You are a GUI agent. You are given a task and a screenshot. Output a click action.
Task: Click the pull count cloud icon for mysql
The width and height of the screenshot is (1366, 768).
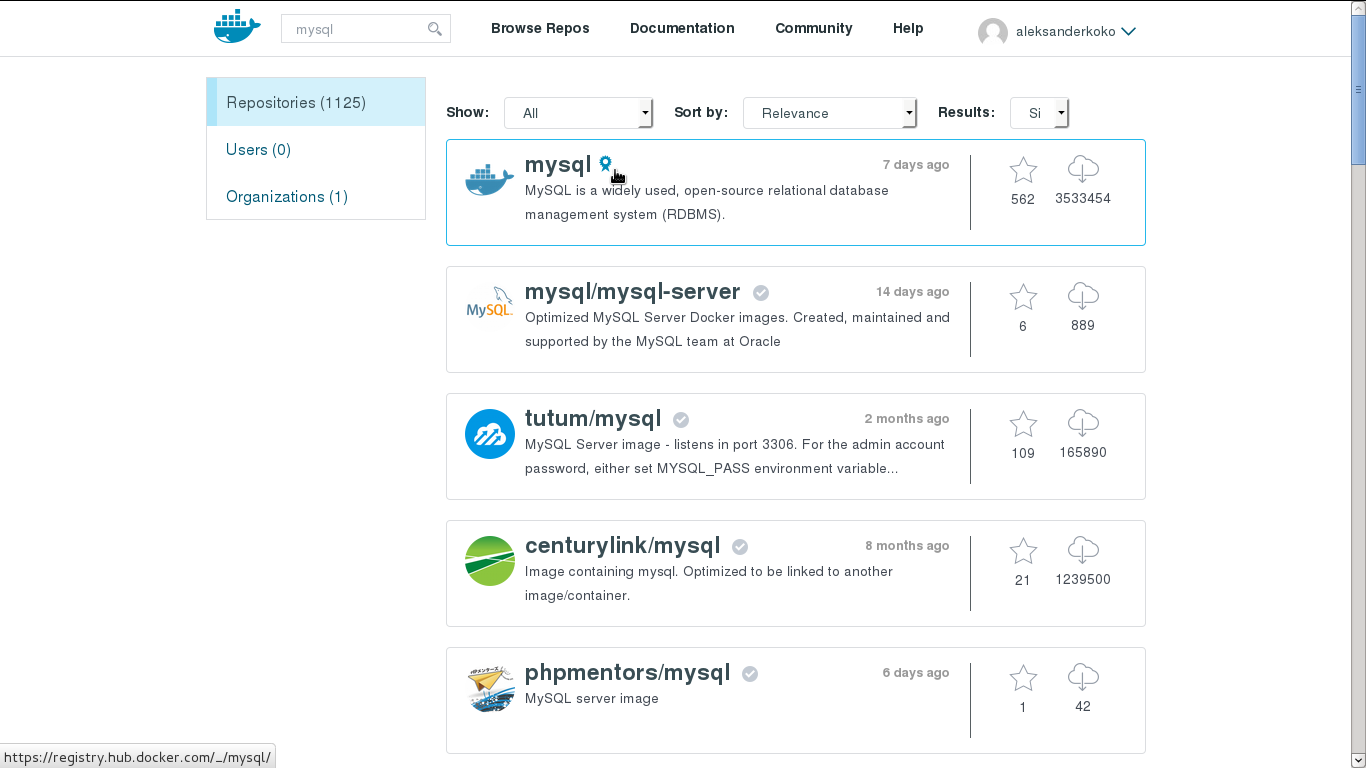1083,169
